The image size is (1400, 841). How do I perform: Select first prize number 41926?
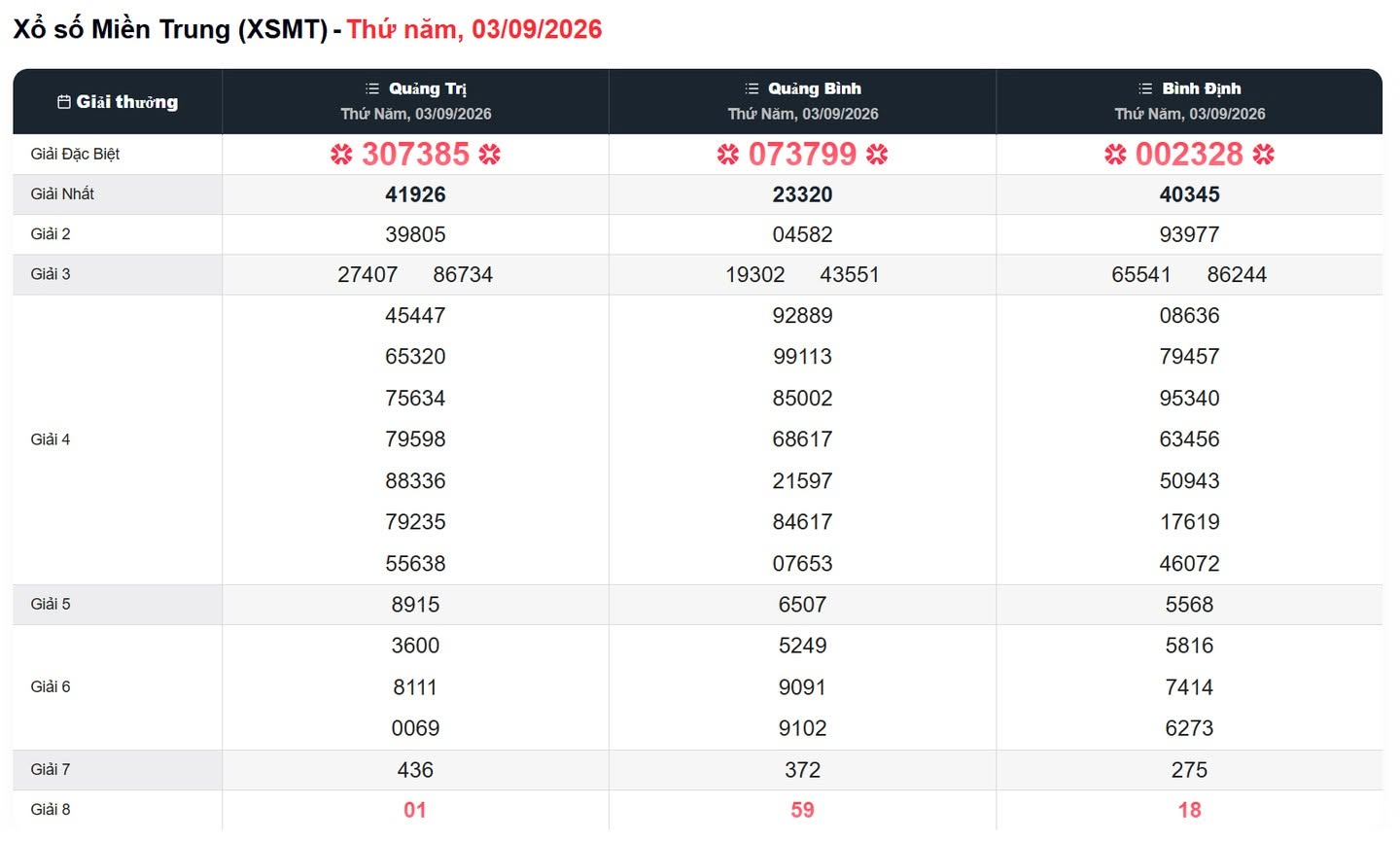pyautogui.click(x=415, y=194)
